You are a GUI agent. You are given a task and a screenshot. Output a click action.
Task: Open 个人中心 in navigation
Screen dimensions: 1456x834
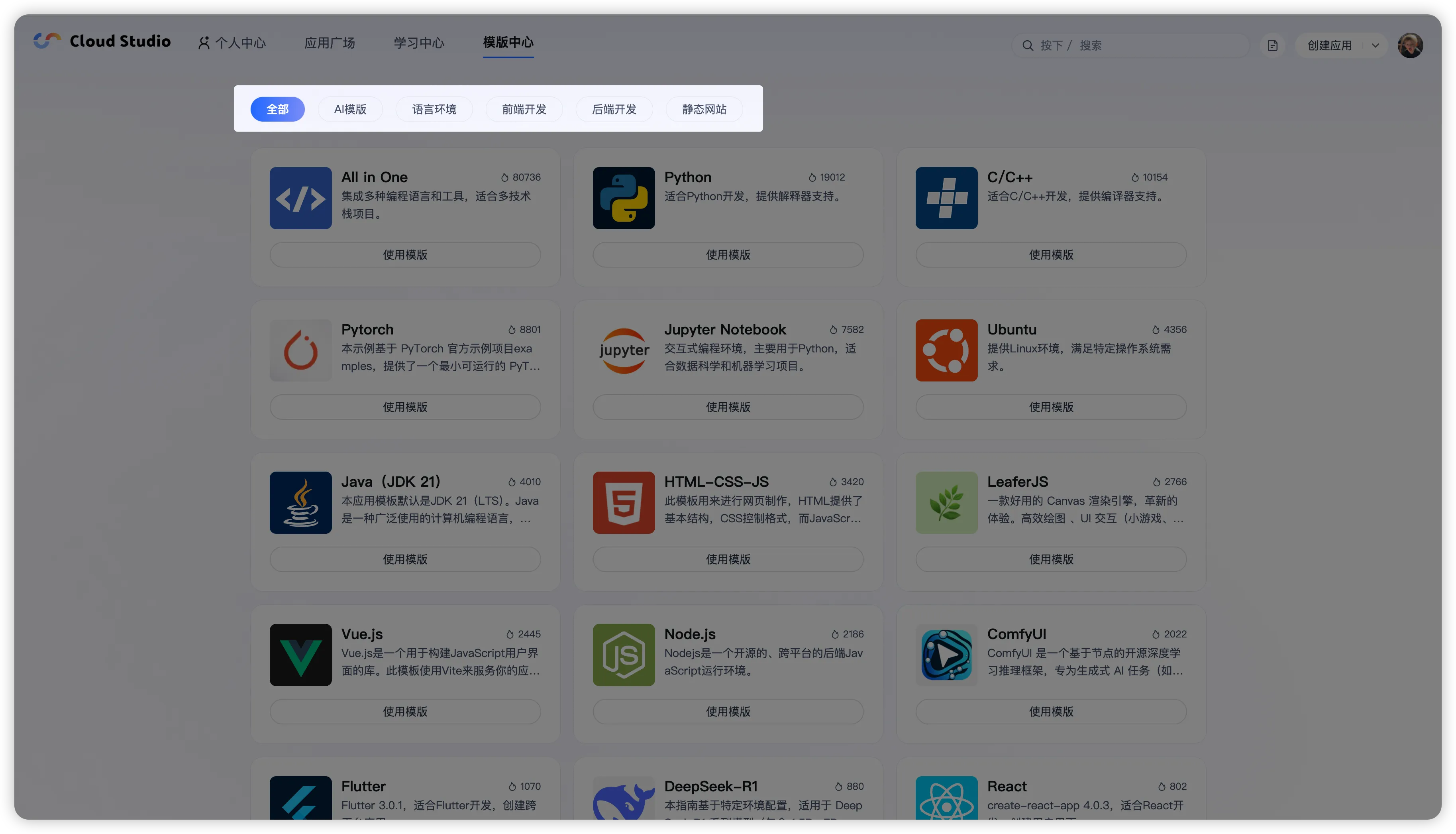tap(232, 42)
